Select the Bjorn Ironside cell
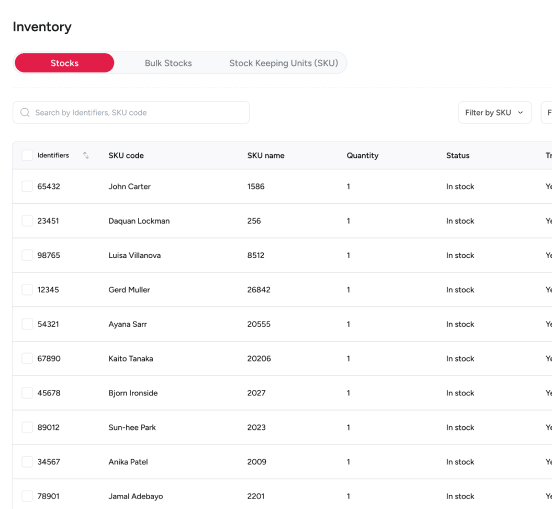The image size is (552, 509). tap(133, 393)
